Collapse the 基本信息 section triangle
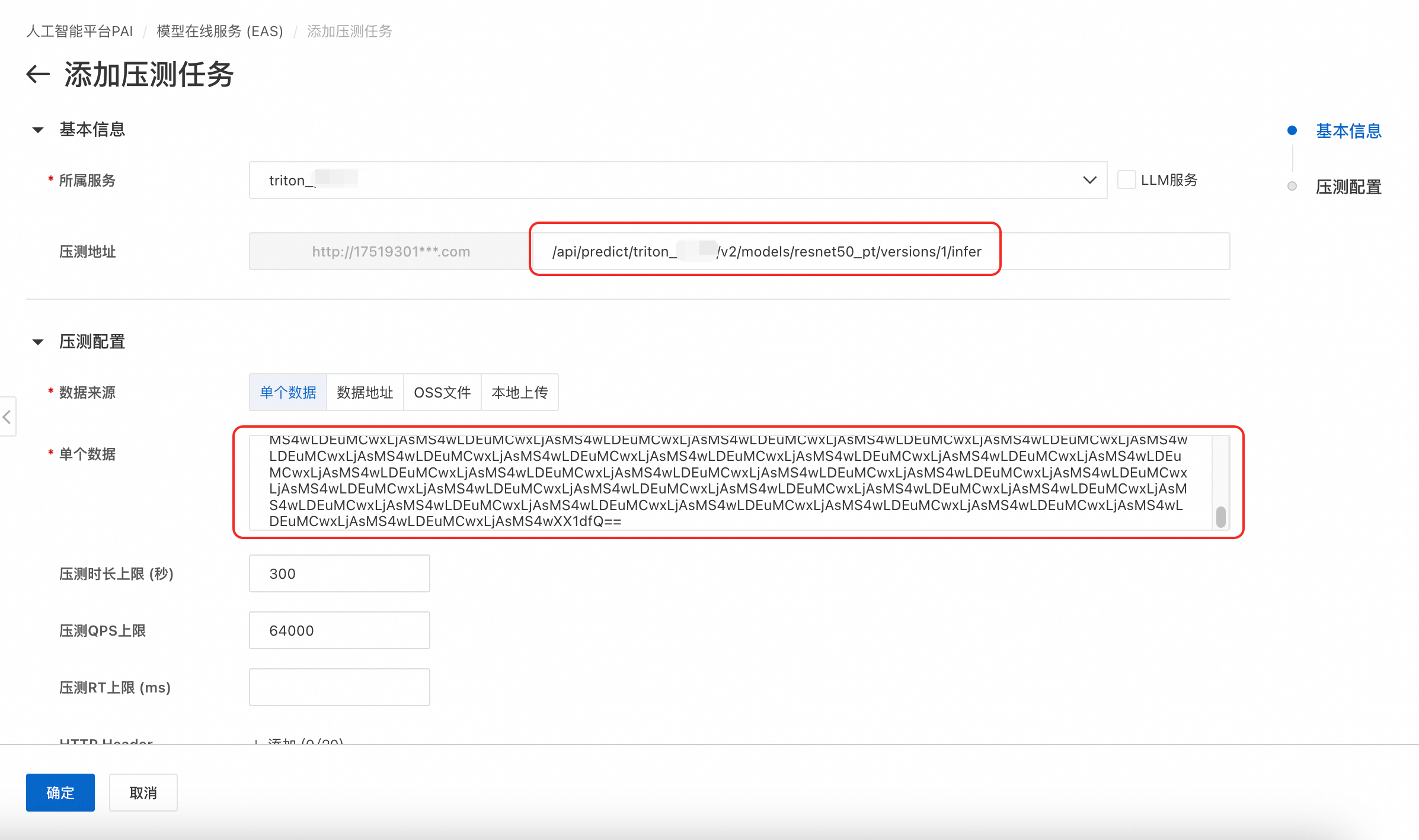Screen dimensions: 1419x840 tap(38, 130)
